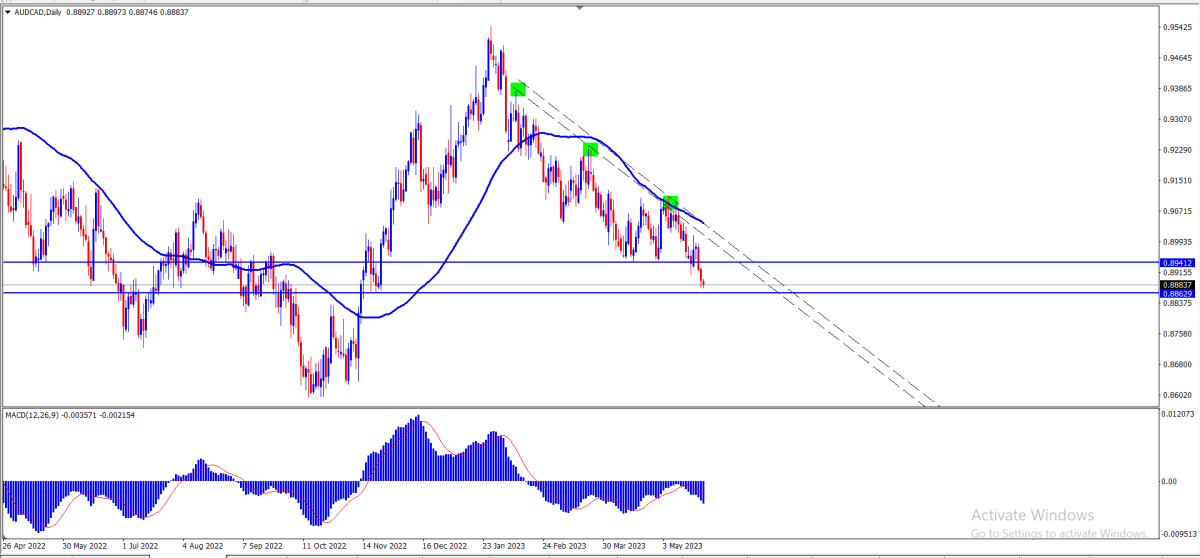Click the 0.93070 price axis label
Screen dimensions: 1200x558
click(1175, 119)
